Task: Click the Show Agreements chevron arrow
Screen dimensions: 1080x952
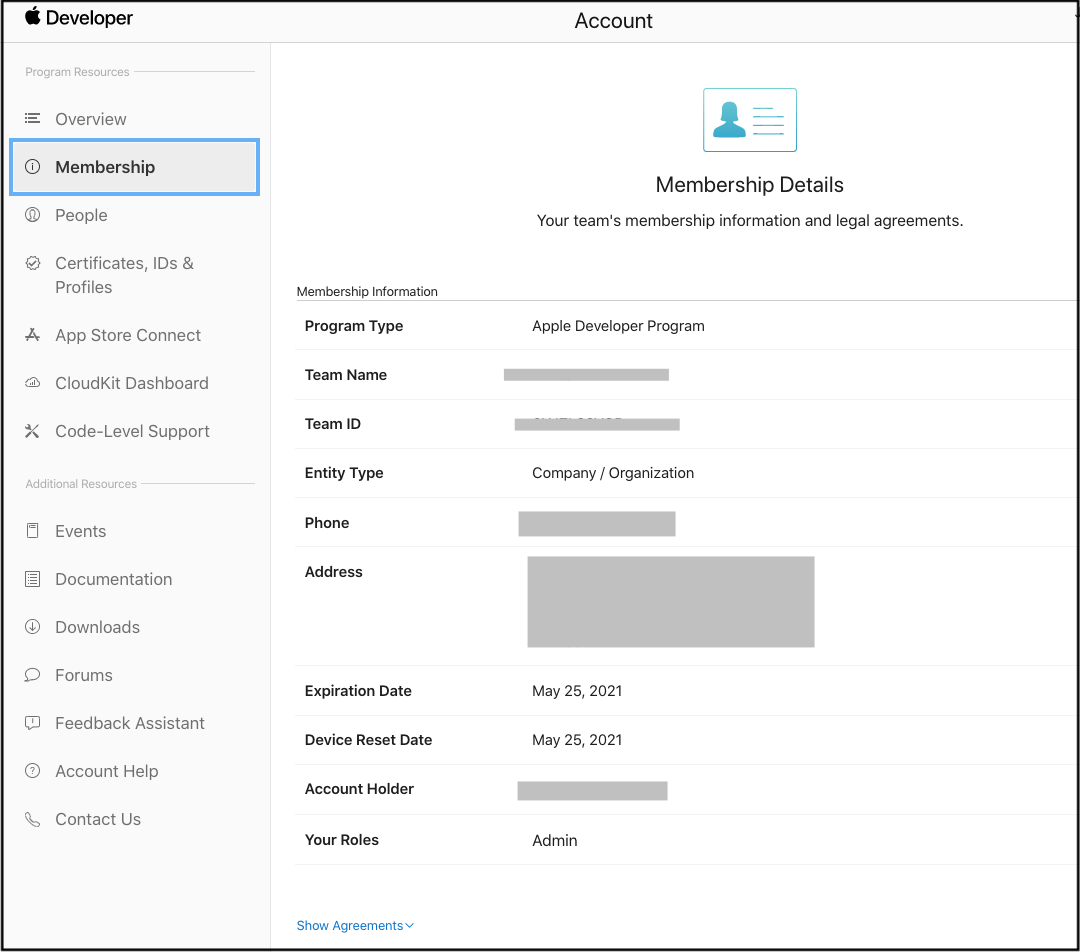Action: 410,926
